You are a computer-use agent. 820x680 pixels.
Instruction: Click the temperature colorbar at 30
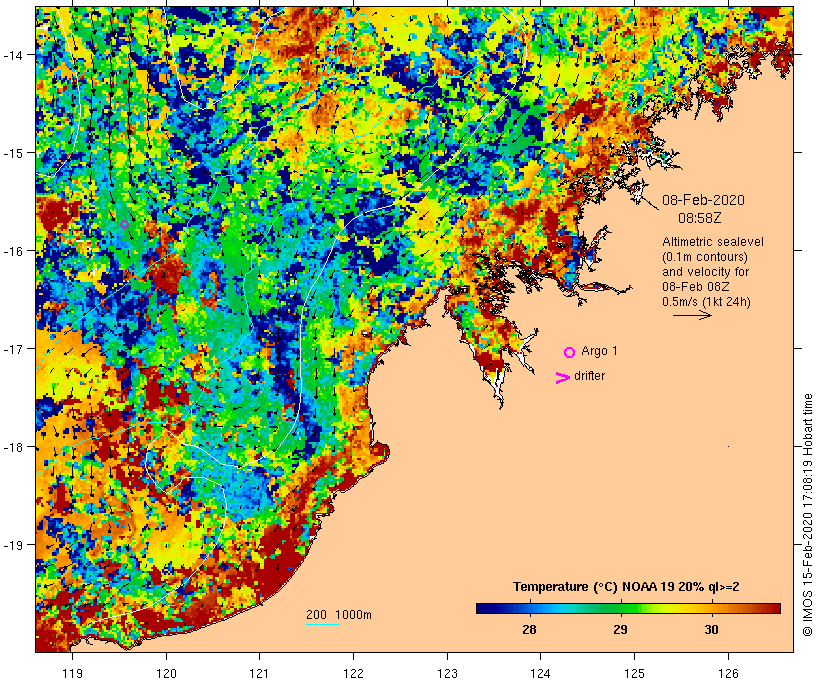(711, 608)
